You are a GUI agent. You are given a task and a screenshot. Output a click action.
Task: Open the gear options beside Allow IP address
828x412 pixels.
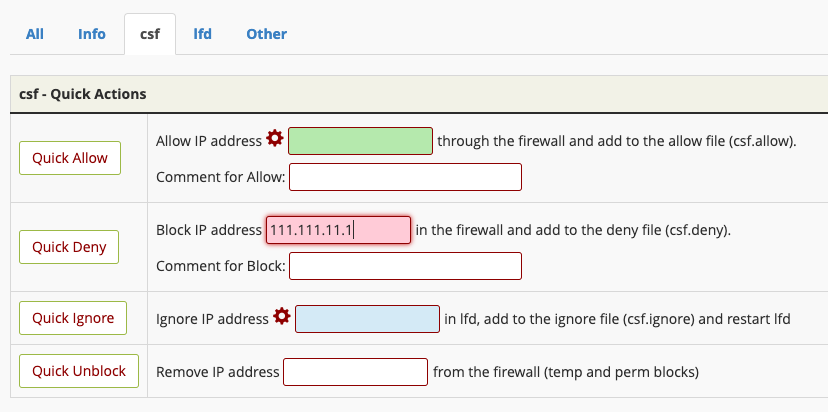coord(275,138)
